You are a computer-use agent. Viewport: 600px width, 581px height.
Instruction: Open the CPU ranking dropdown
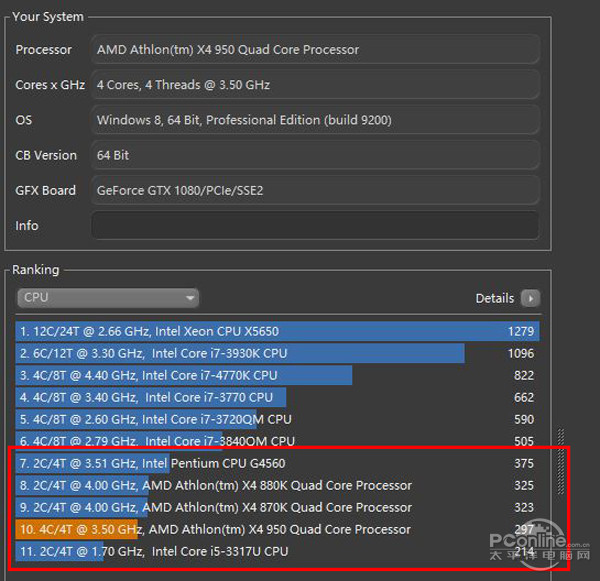[x=108, y=298]
